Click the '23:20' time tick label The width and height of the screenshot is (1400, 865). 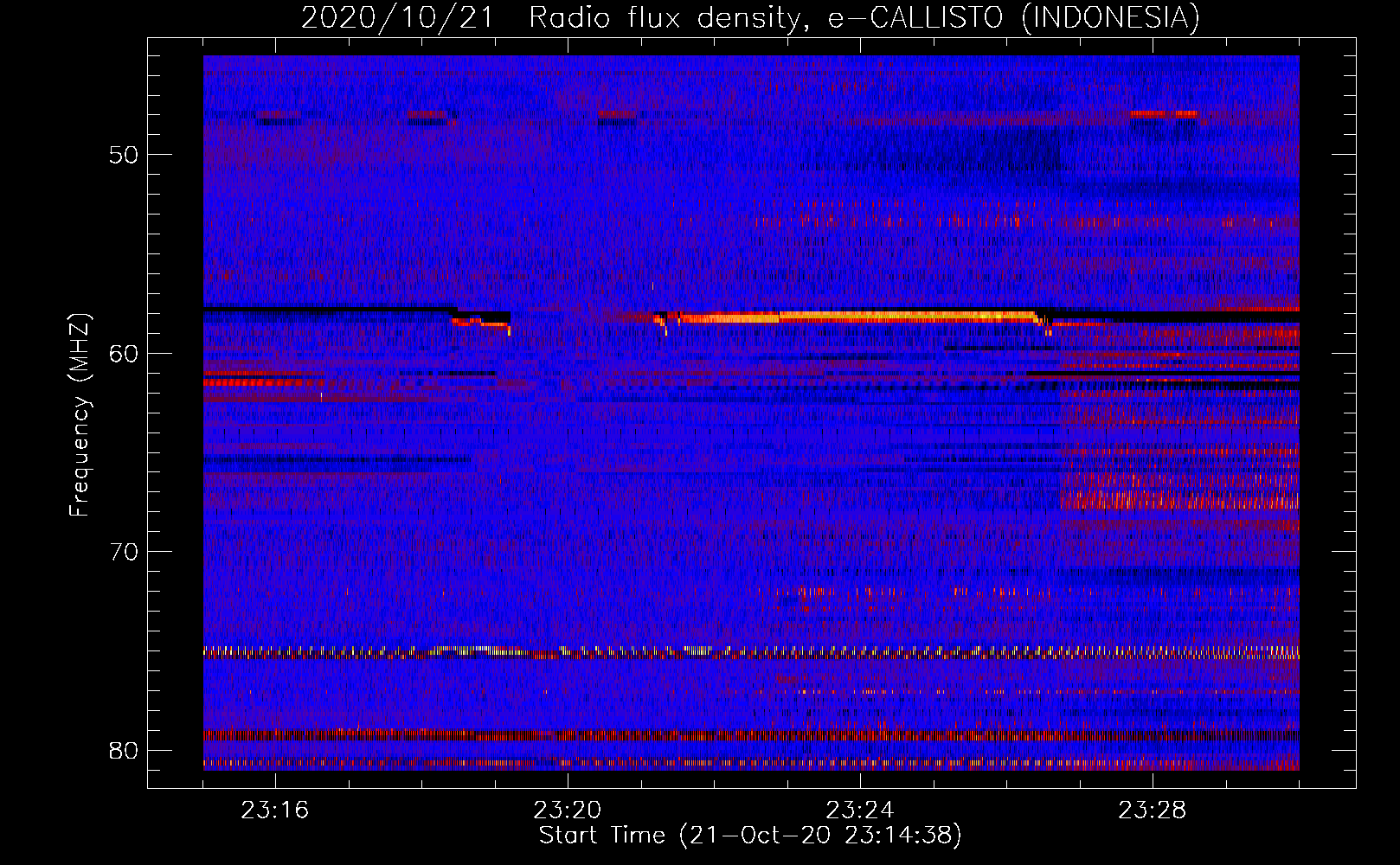click(x=568, y=811)
